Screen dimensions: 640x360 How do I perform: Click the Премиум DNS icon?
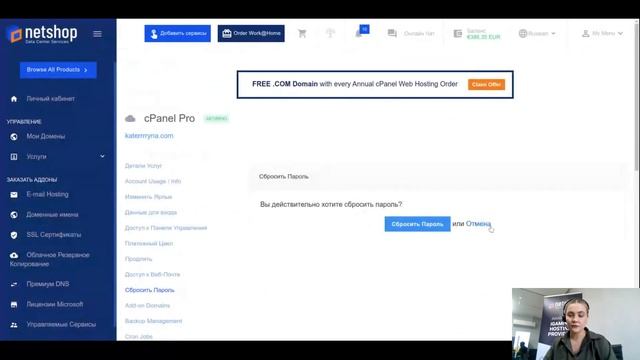[x=14, y=284]
